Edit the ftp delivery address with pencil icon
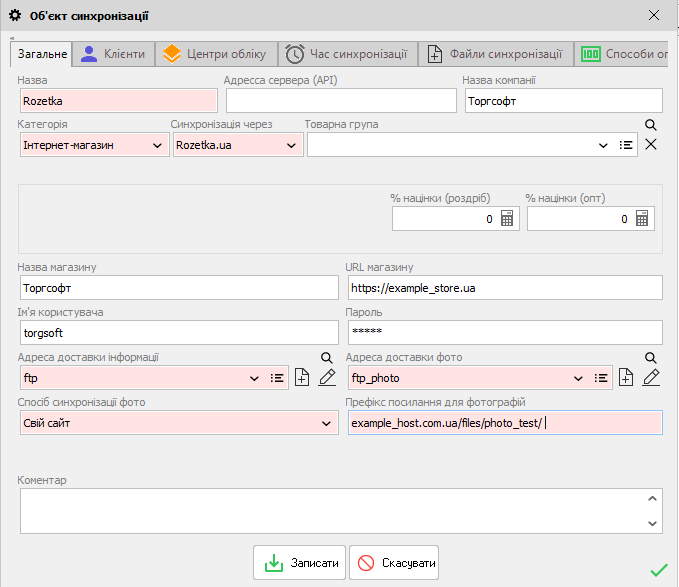 pos(326,378)
